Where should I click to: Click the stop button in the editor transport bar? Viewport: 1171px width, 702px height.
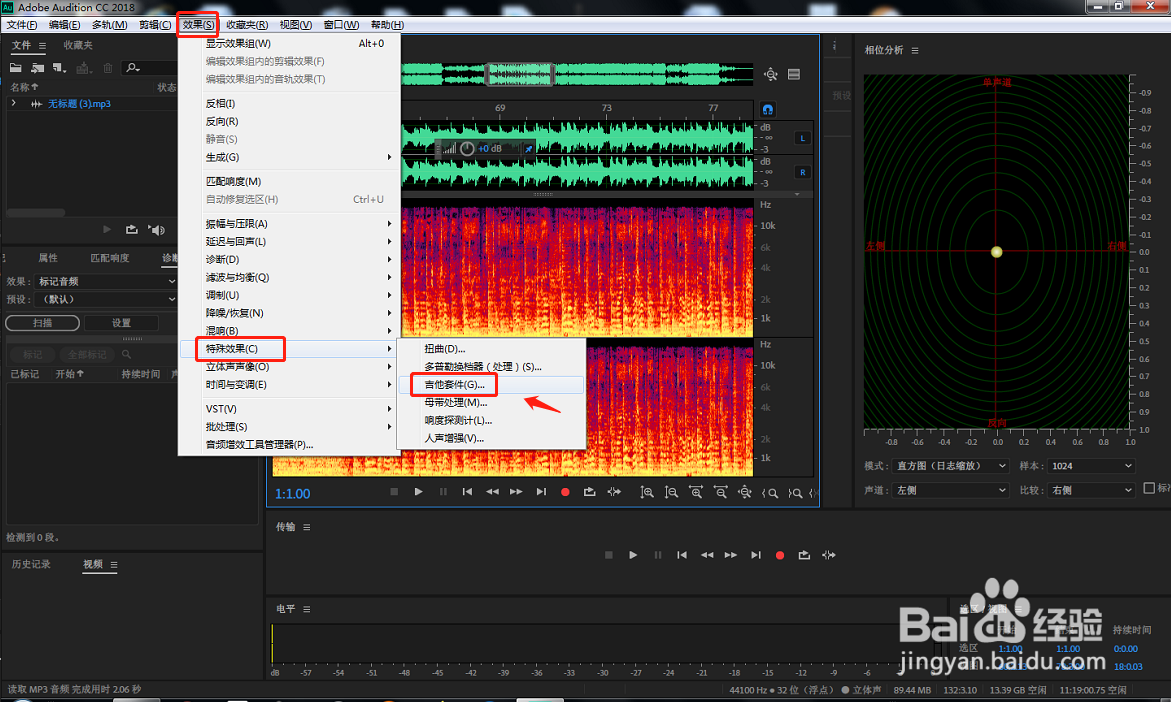(x=394, y=492)
